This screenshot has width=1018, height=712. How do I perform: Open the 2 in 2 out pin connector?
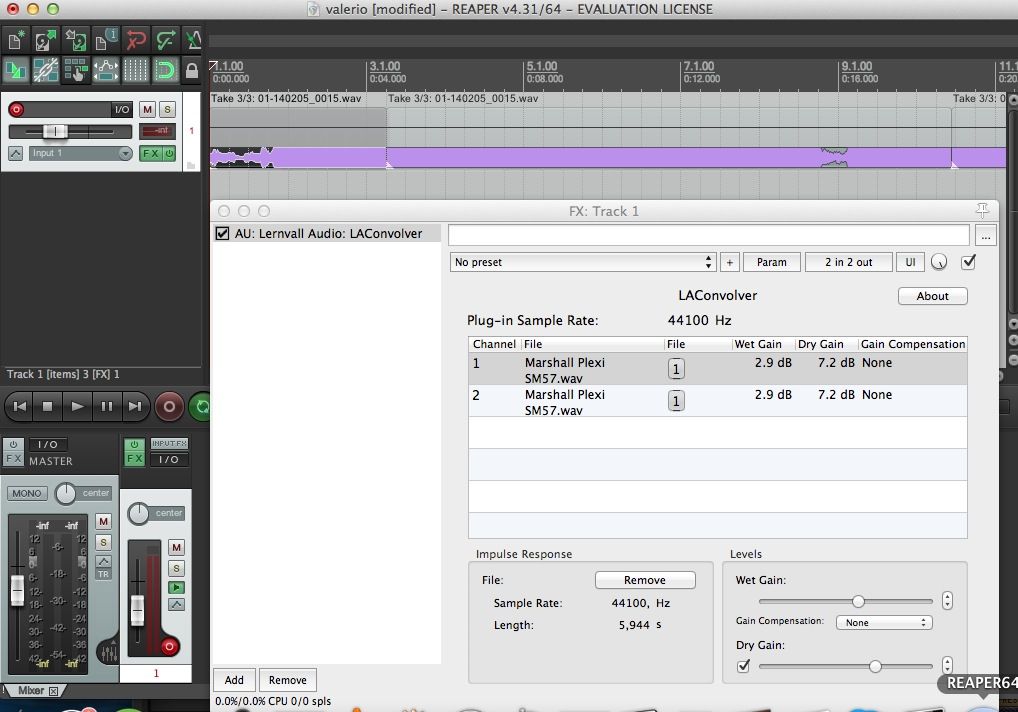[848, 262]
